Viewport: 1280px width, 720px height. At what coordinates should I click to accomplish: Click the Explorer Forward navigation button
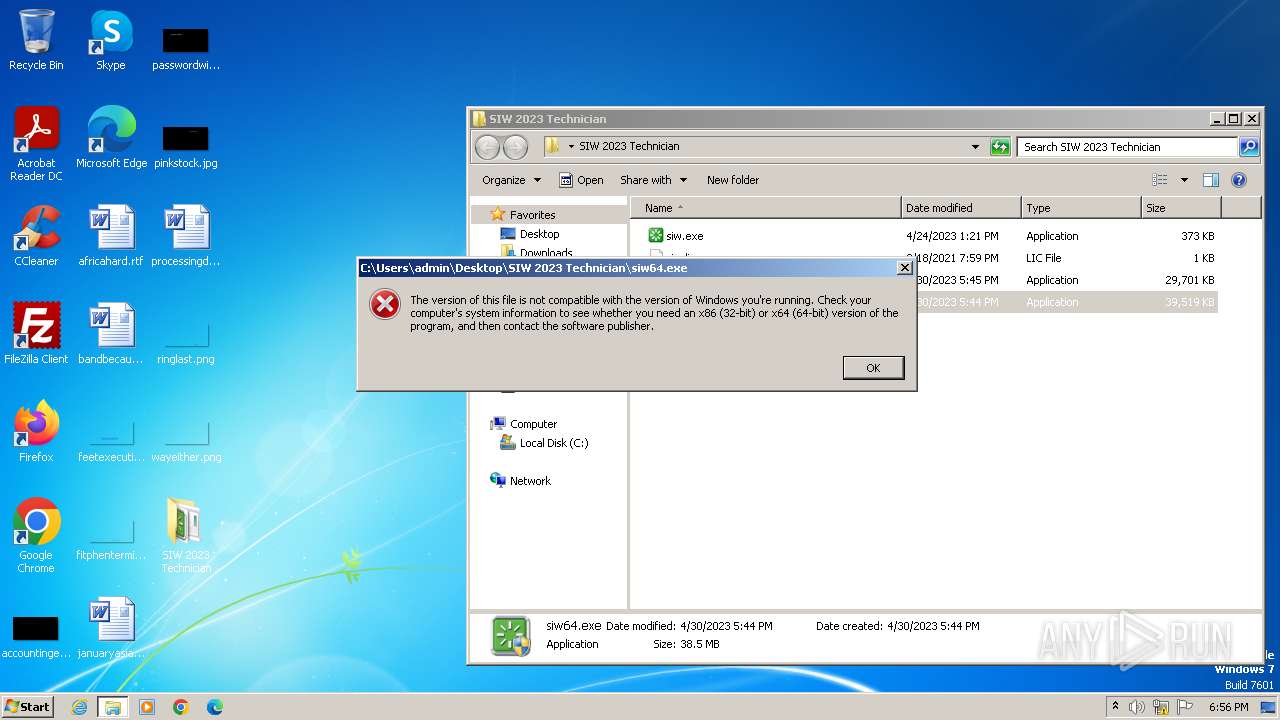tap(515, 147)
